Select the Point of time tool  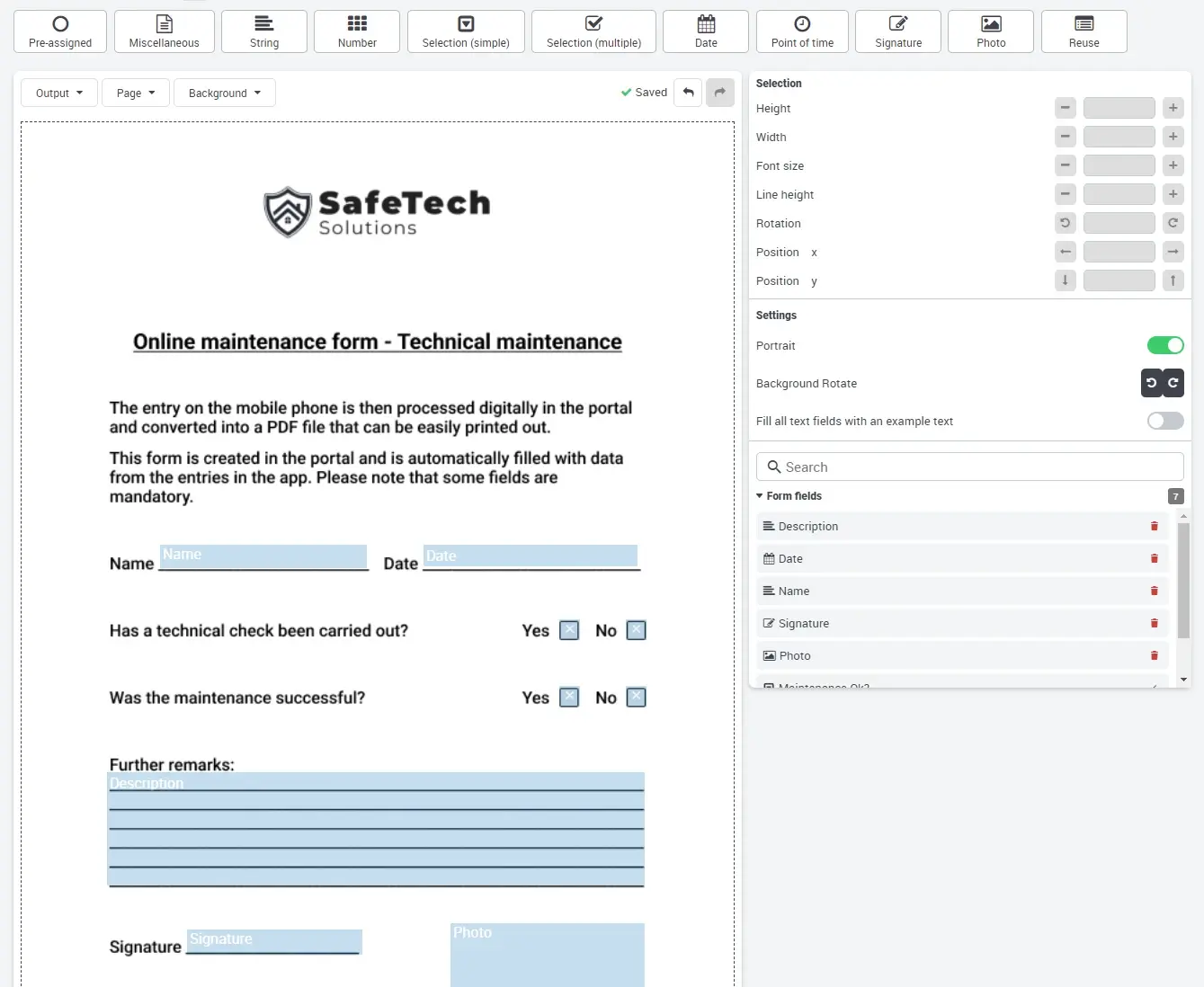pyautogui.click(x=801, y=31)
